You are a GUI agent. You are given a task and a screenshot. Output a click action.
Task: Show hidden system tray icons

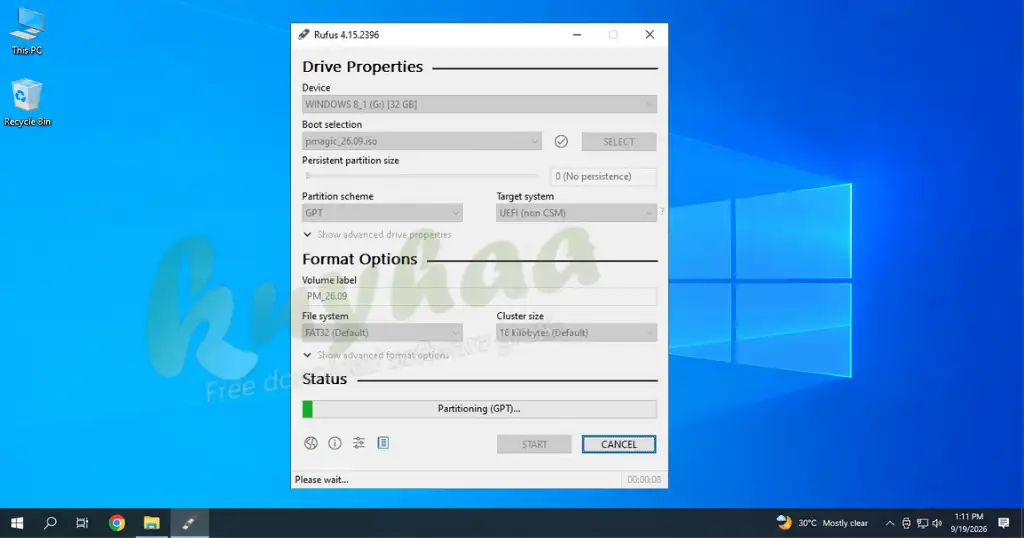pos(889,523)
